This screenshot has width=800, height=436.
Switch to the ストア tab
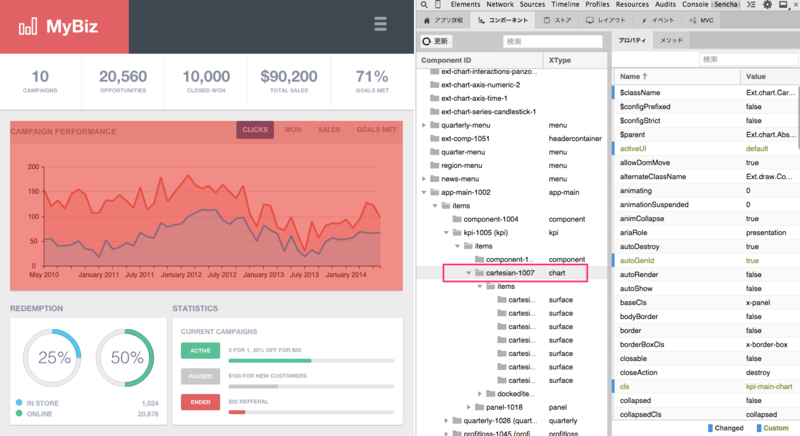(x=557, y=20)
